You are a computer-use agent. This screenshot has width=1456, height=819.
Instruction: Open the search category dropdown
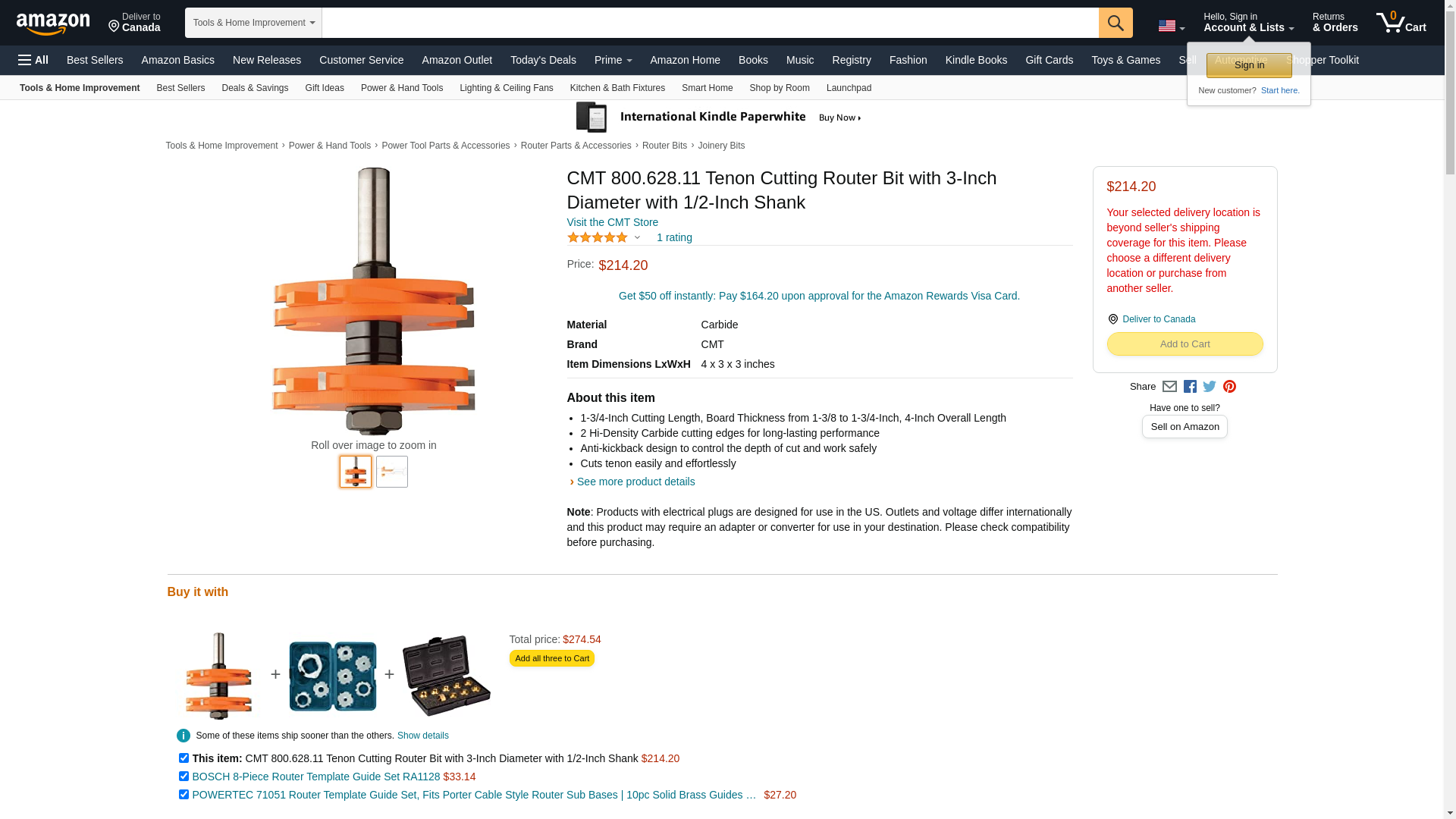[253, 23]
